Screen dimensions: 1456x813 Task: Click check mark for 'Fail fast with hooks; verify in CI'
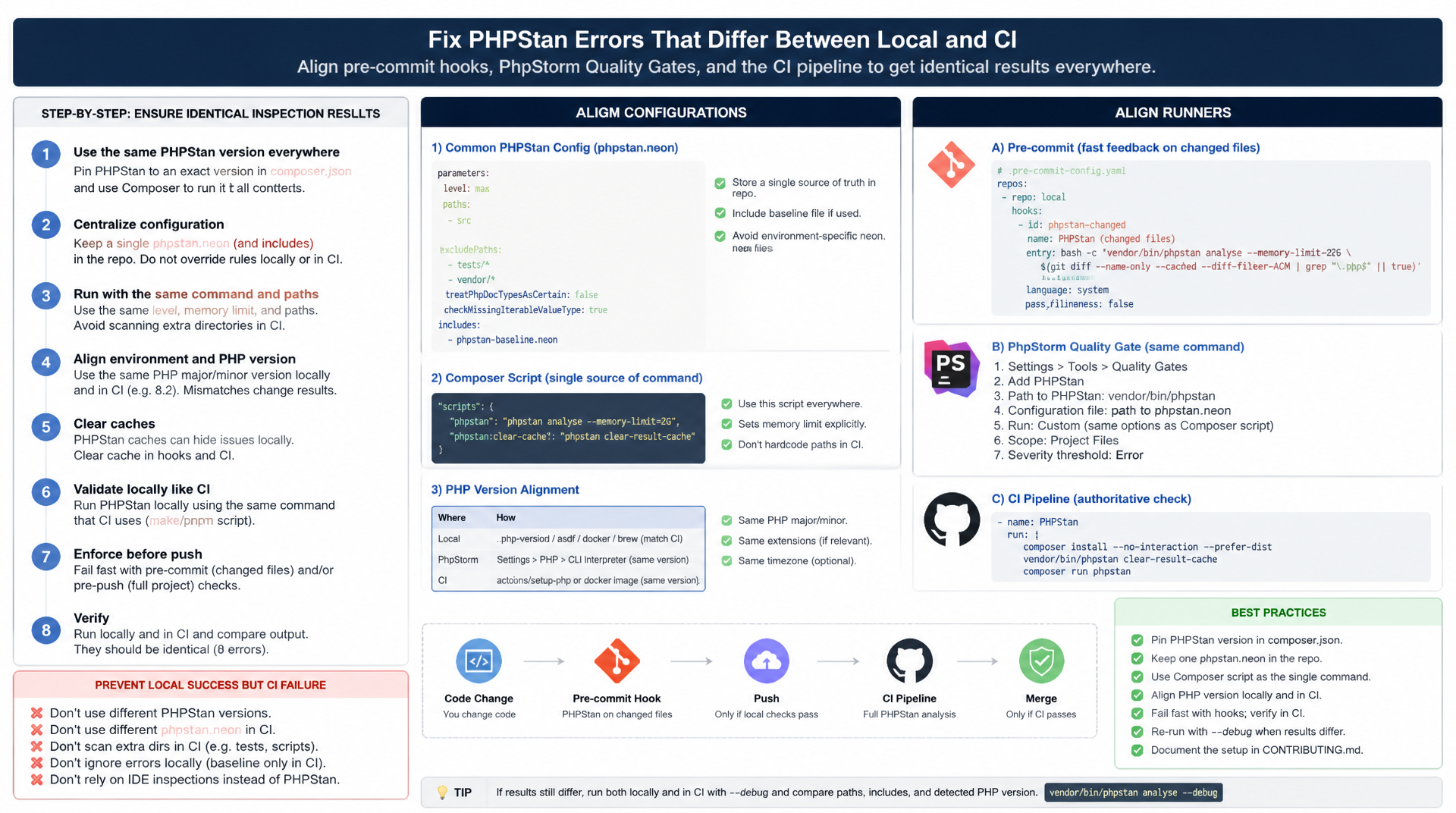coord(1137,713)
